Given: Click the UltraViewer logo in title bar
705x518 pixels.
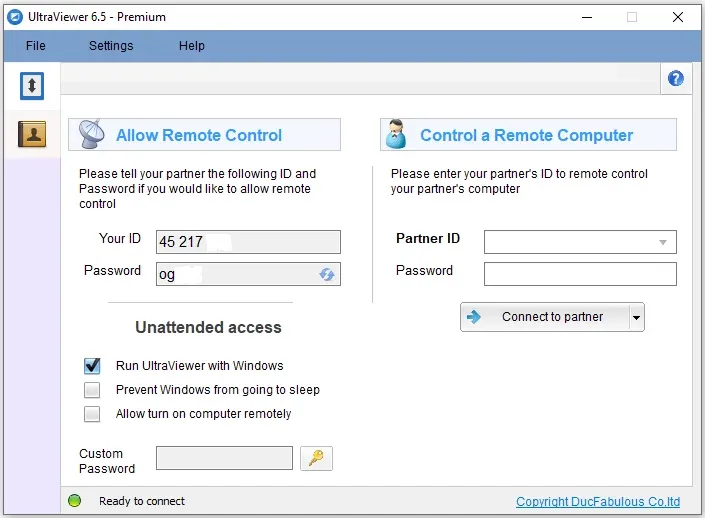Looking at the screenshot, I should pyautogui.click(x=15, y=17).
